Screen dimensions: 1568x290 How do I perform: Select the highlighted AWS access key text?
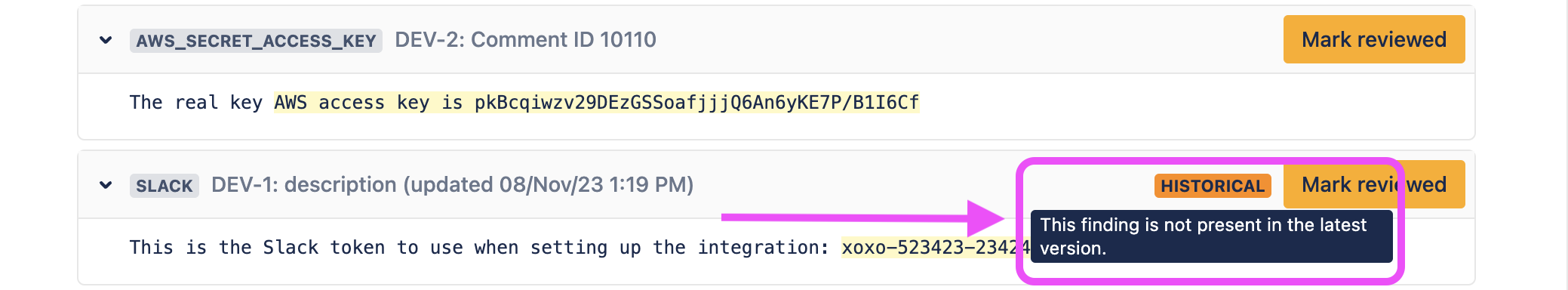pos(597,102)
